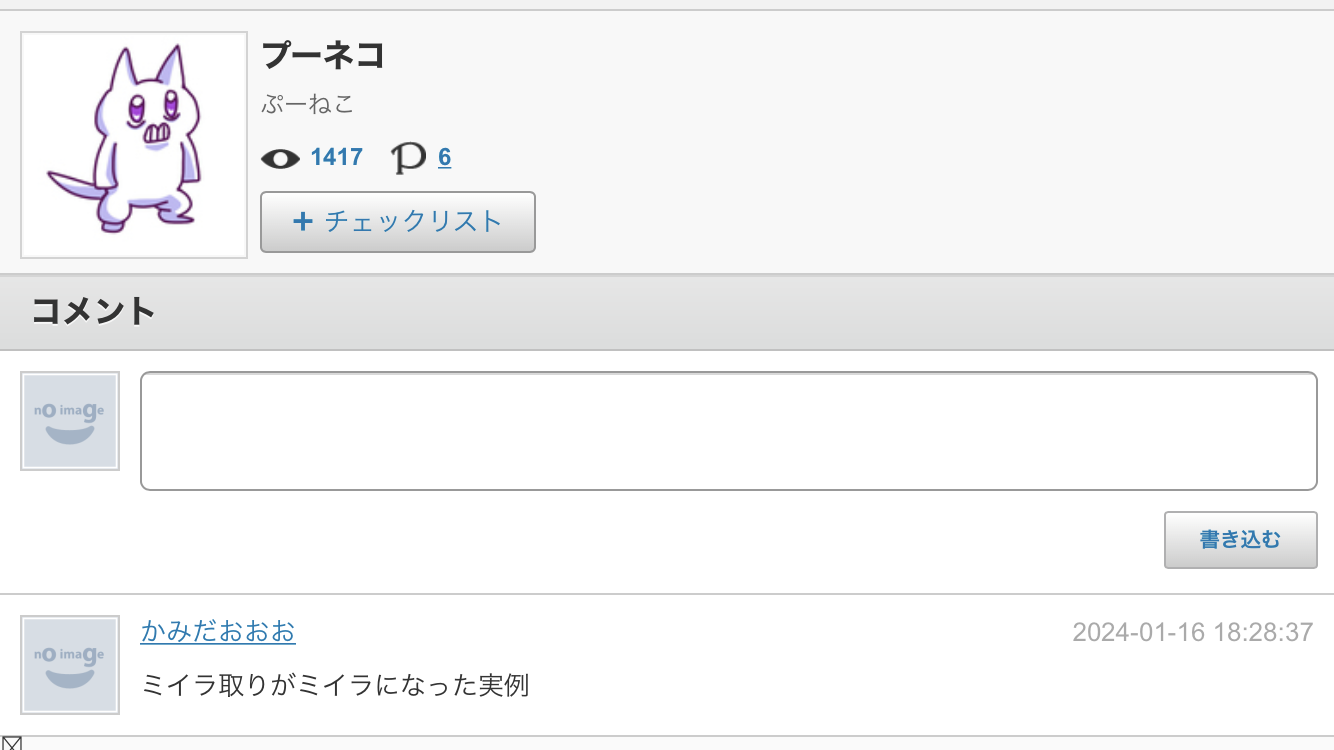This screenshot has width=1334, height=750.
Task: Click the cat's purple-eyed face in illustration
Action: pos(150,108)
